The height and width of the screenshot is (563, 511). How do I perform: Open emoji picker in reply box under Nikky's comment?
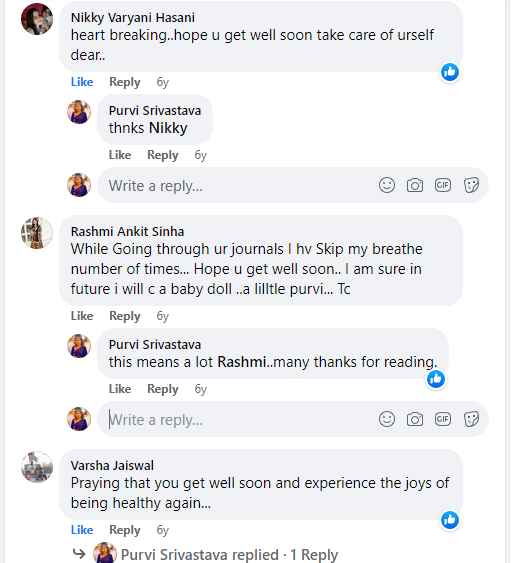click(387, 185)
